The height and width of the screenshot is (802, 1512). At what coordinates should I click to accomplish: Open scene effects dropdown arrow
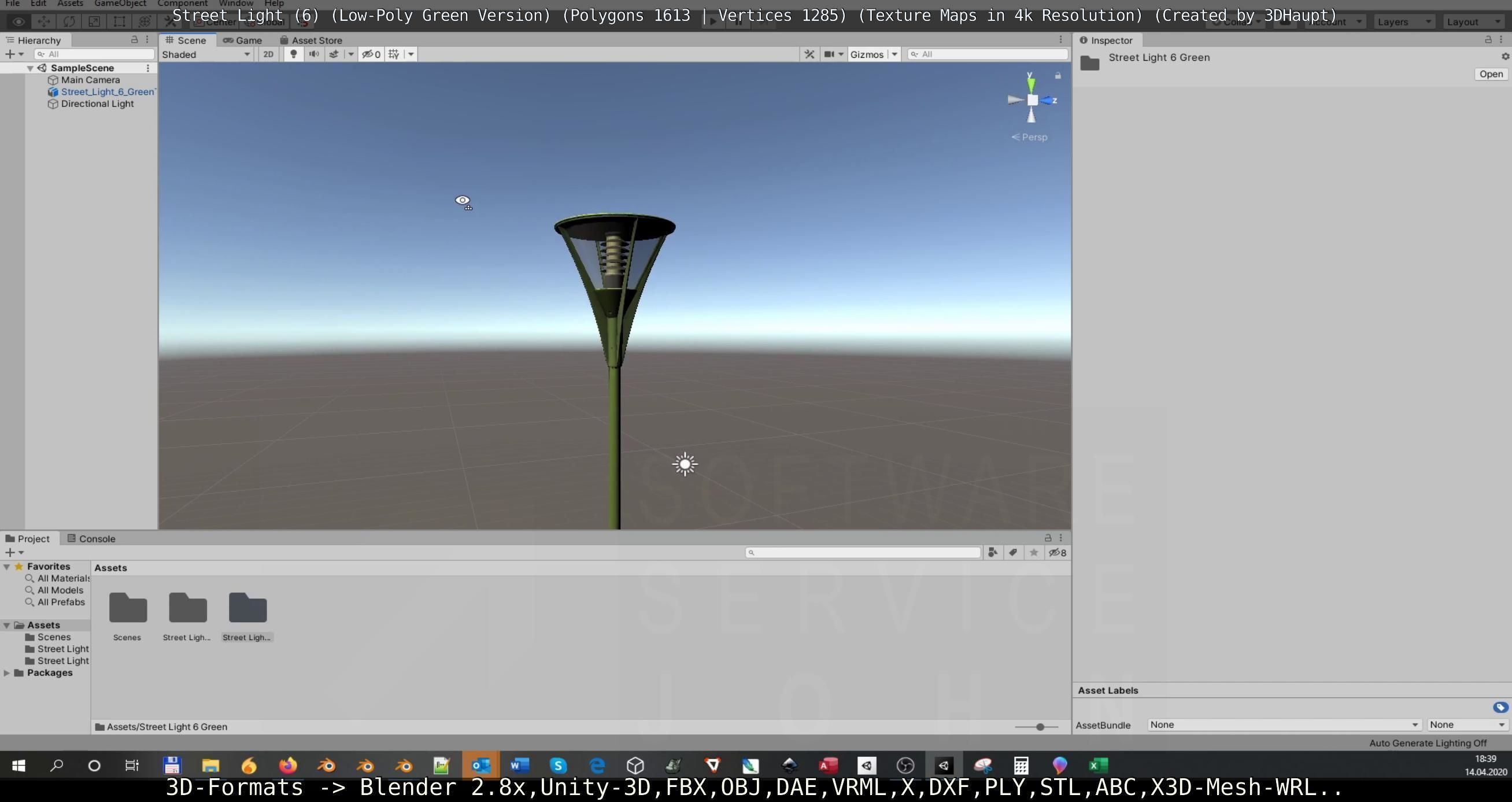tap(351, 54)
